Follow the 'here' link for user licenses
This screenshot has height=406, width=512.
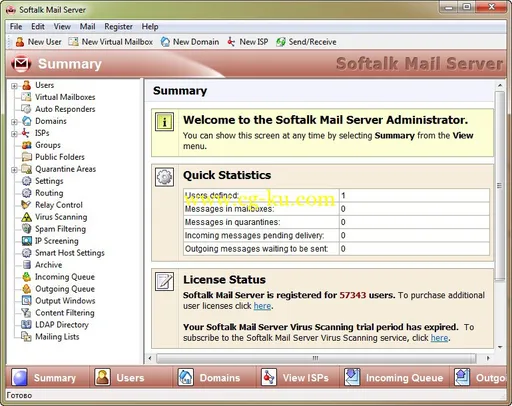tap(262, 306)
